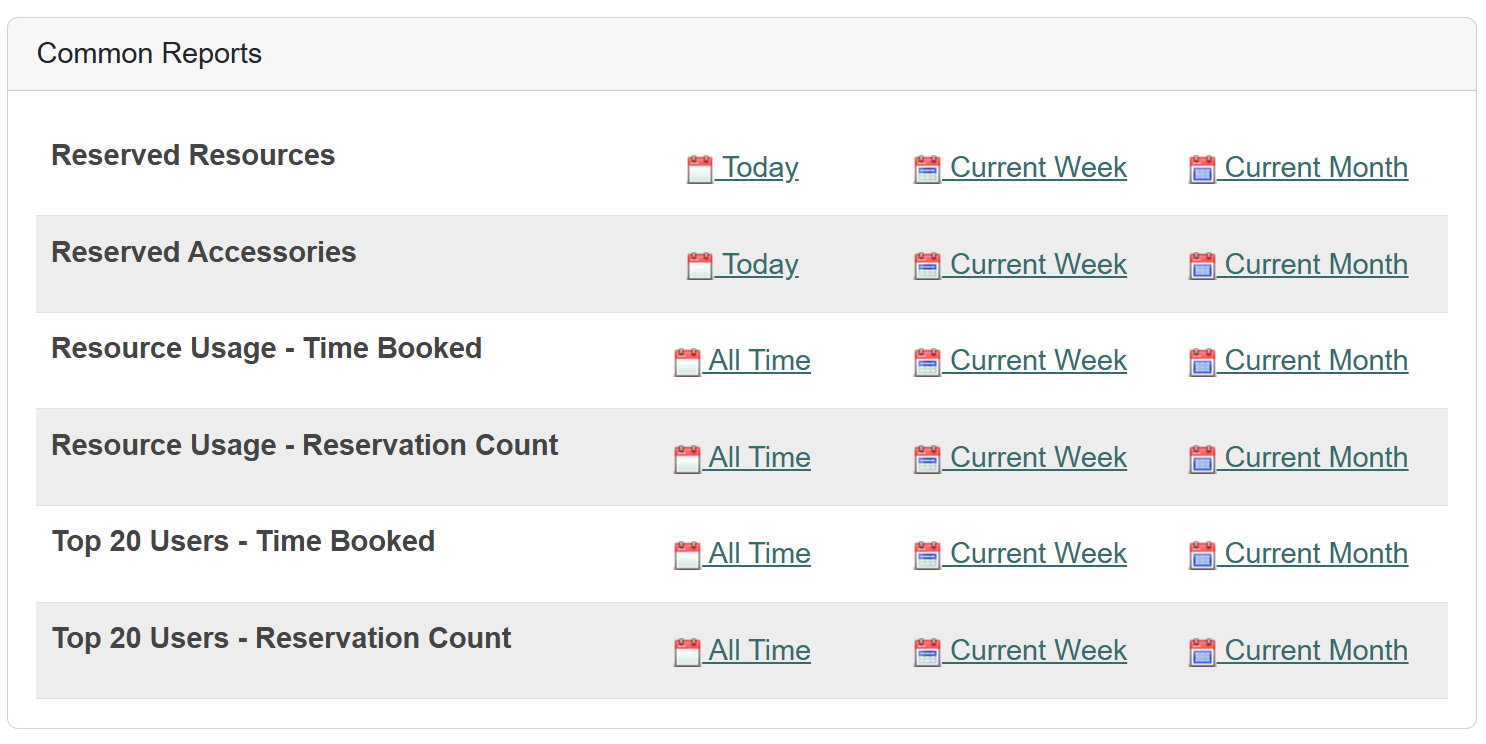
Task: View Current Week report for Top 20 Users - Reservation Count
Action: (x=1038, y=649)
